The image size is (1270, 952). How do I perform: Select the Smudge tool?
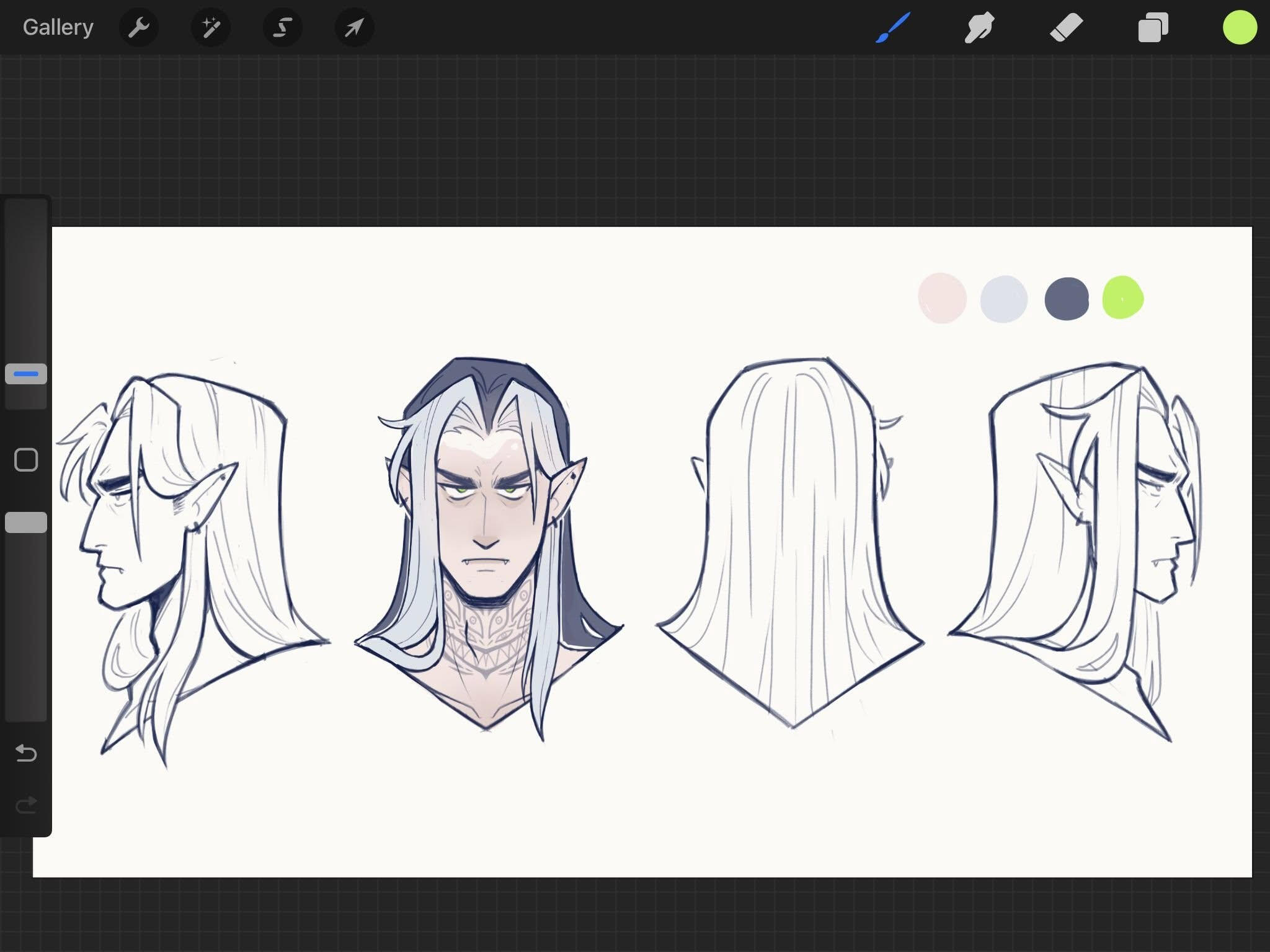[x=979, y=27]
